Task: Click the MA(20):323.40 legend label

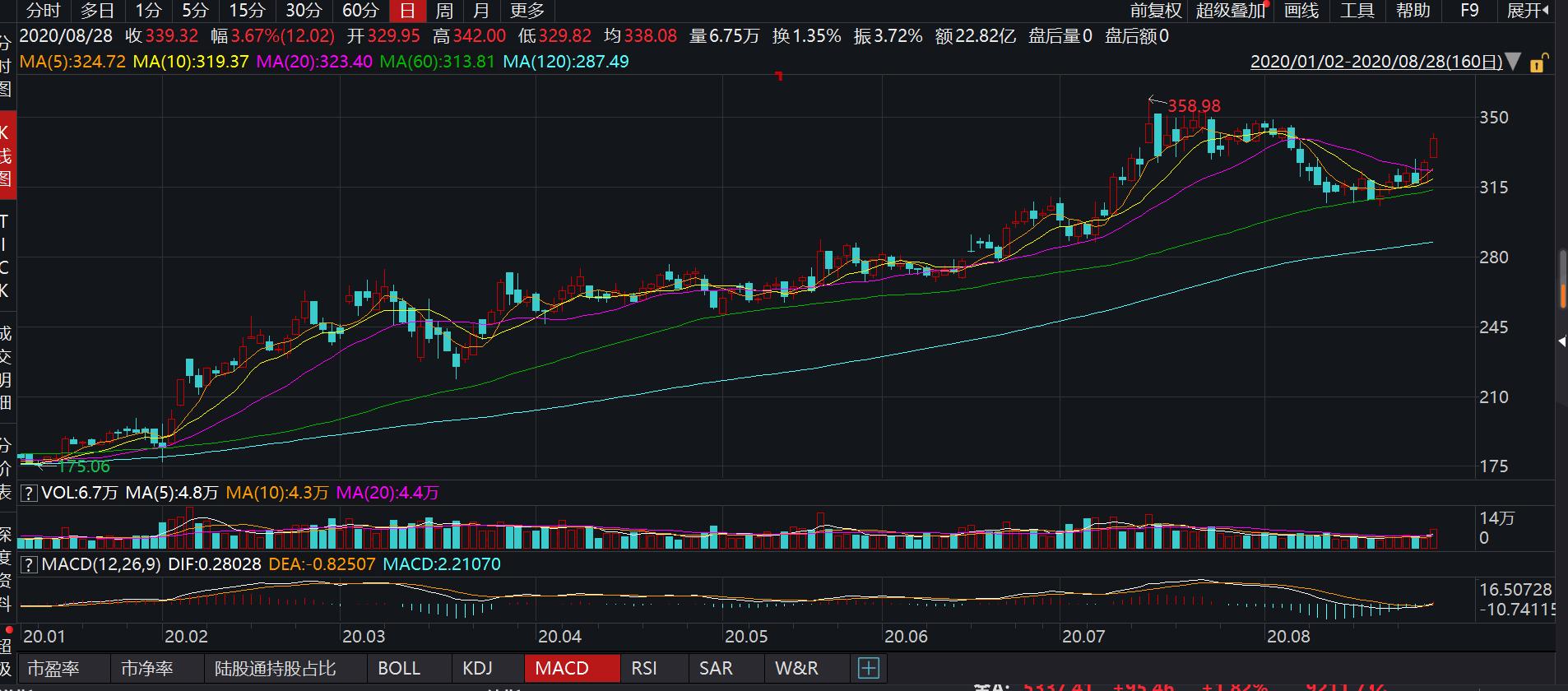Action: [314, 62]
